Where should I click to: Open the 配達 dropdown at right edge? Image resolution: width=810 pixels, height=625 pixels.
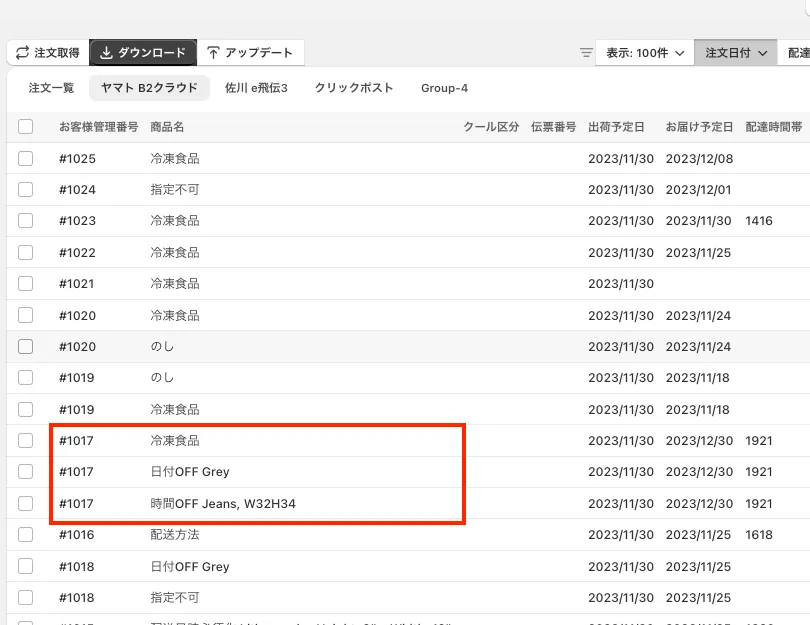[x=796, y=53]
